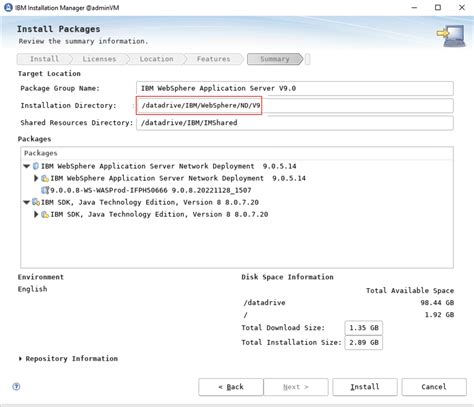This screenshot has width=474, height=407.
Task: Collapse the top-level WebSphere Application Server Network Deployment node
Action: [27, 166]
